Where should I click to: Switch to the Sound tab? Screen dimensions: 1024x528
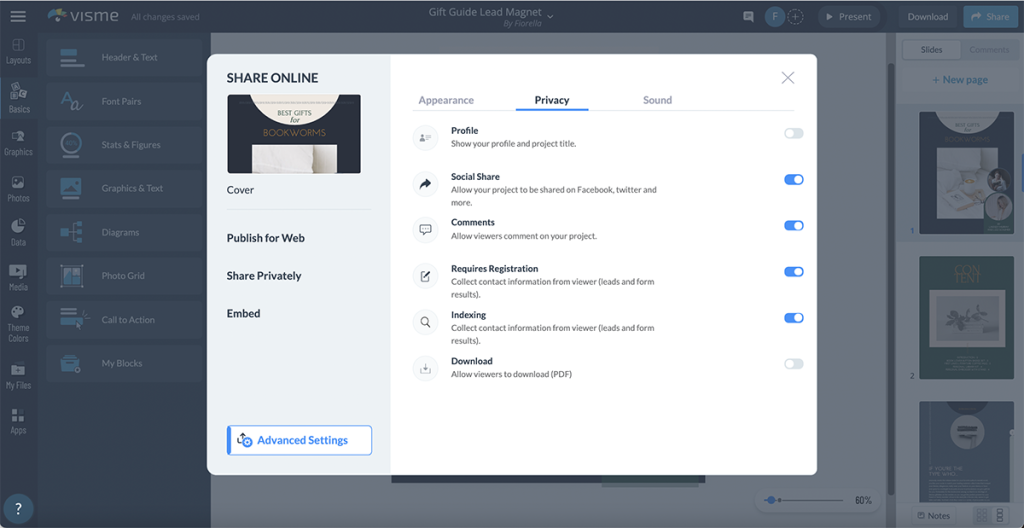pos(657,100)
